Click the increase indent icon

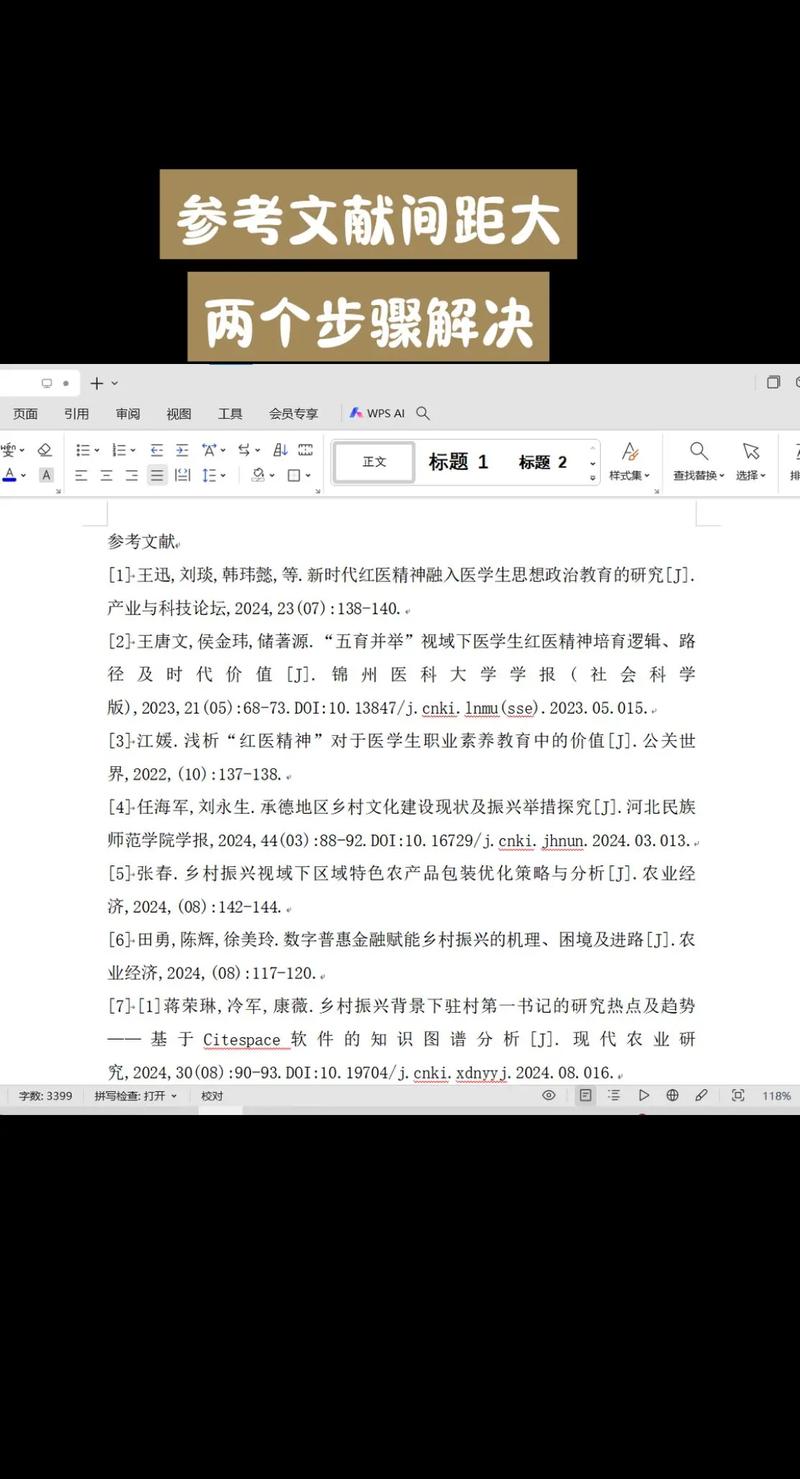182,449
